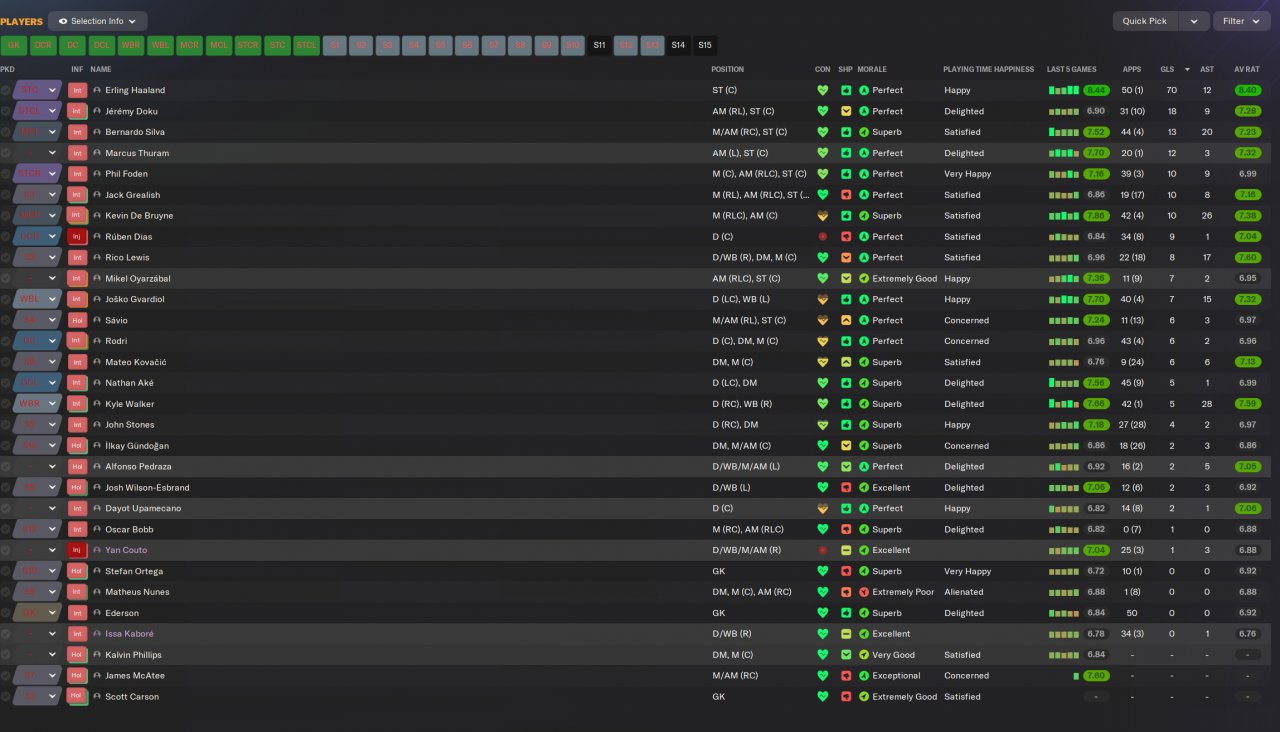Click the morale icon for Matheus Nunes
The image size is (1280, 732).
tap(864, 592)
